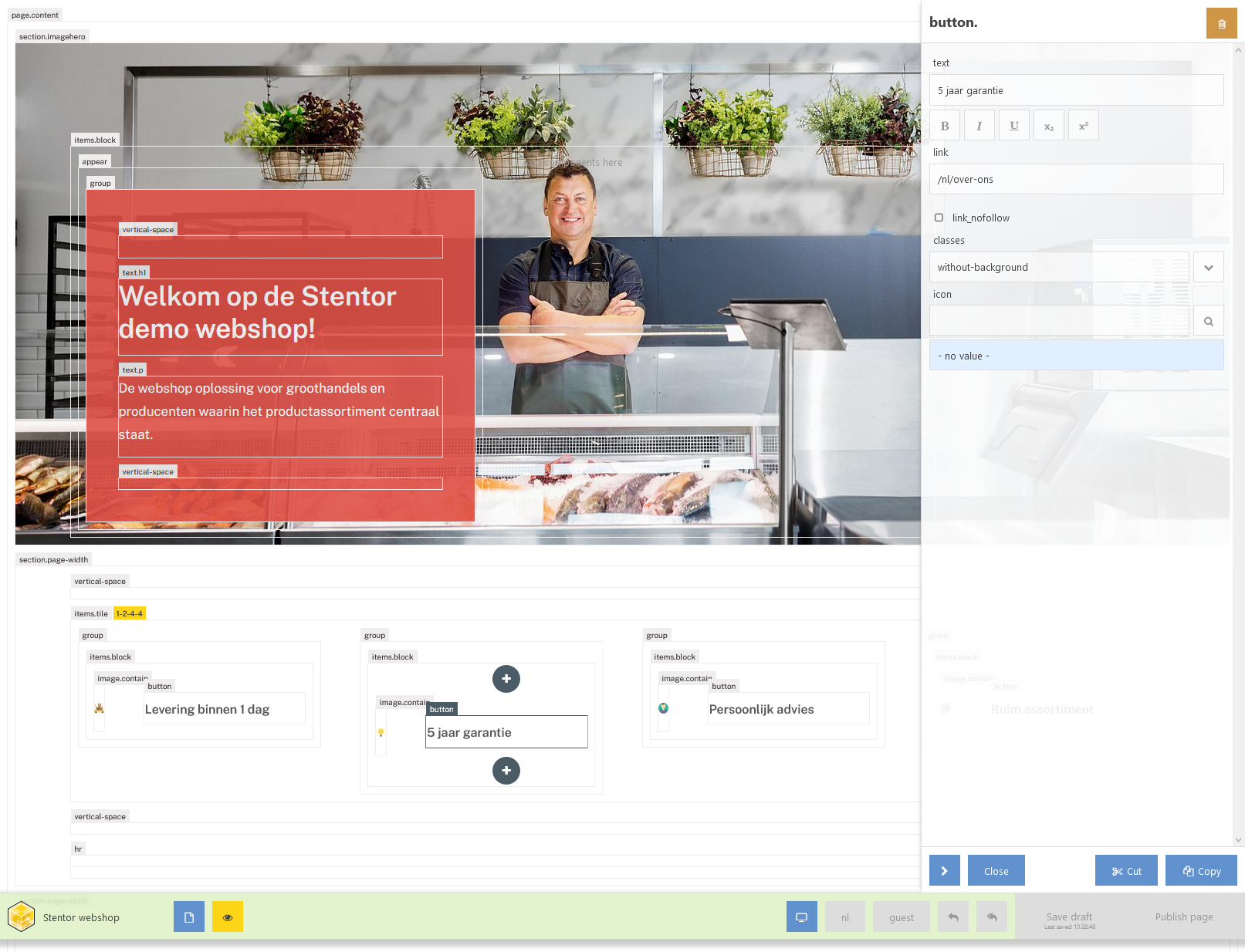Select the upper vertical-space label in red block
The image size is (1245, 952).
coord(148,229)
